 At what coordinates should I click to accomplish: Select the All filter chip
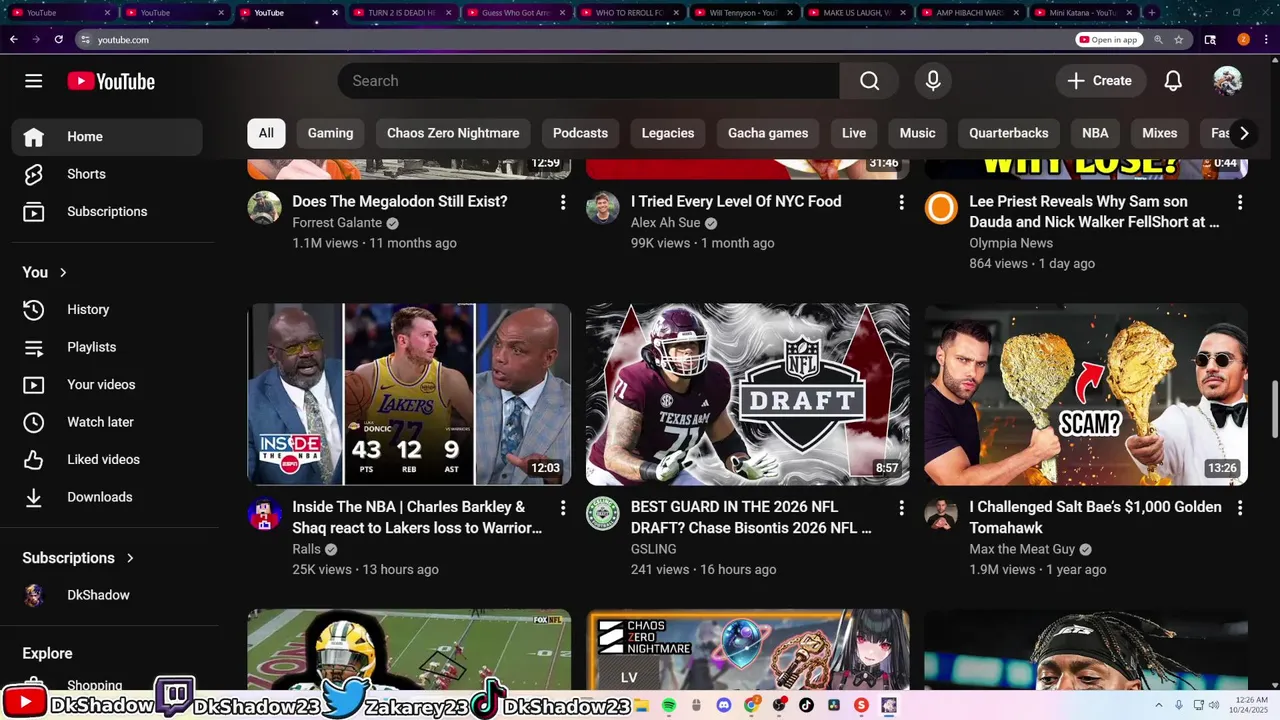[266, 133]
